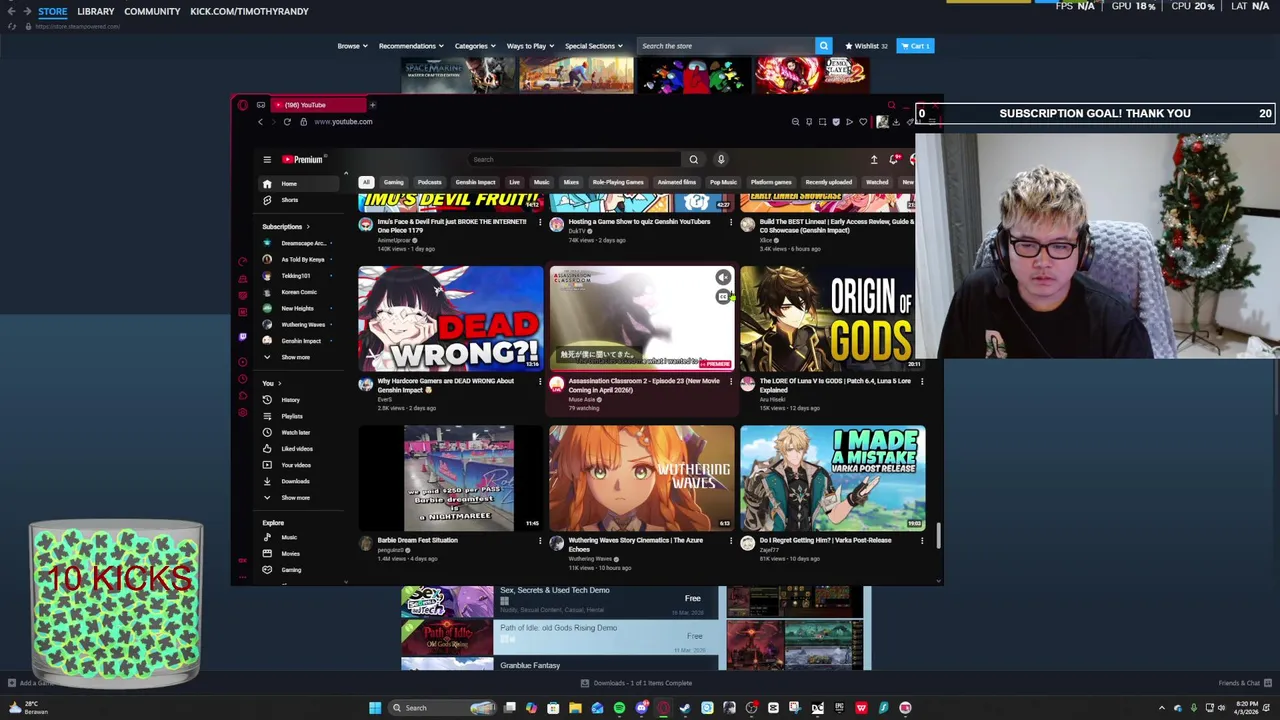1280x720 pixels.
Task: Select the Live filter chip
Action: click(x=514, y=182)
